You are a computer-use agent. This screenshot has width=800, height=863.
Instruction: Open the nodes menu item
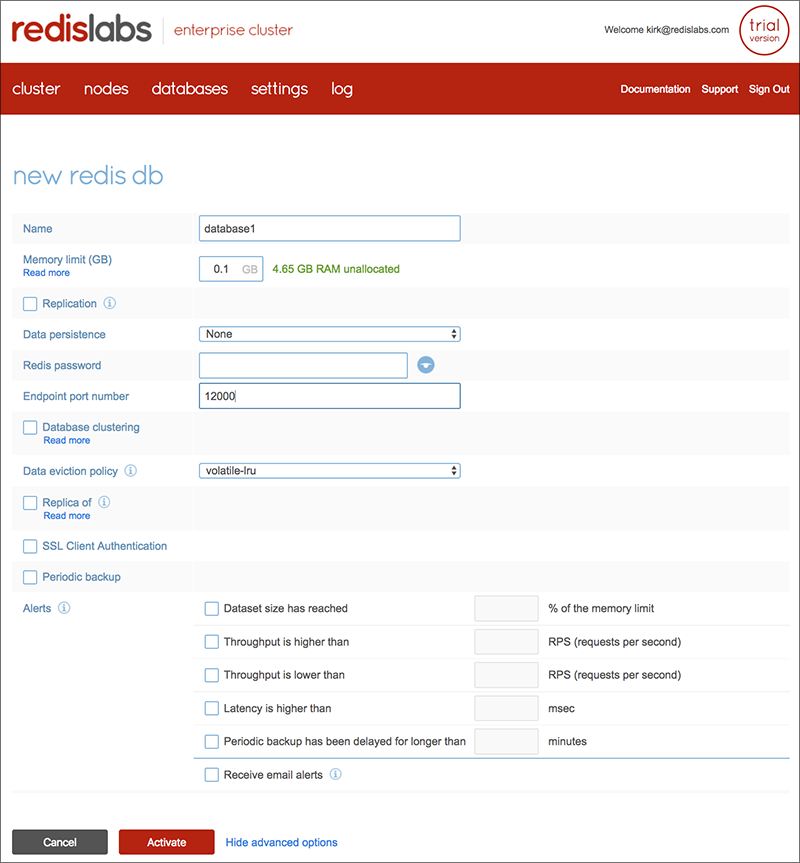pos(106,89)
